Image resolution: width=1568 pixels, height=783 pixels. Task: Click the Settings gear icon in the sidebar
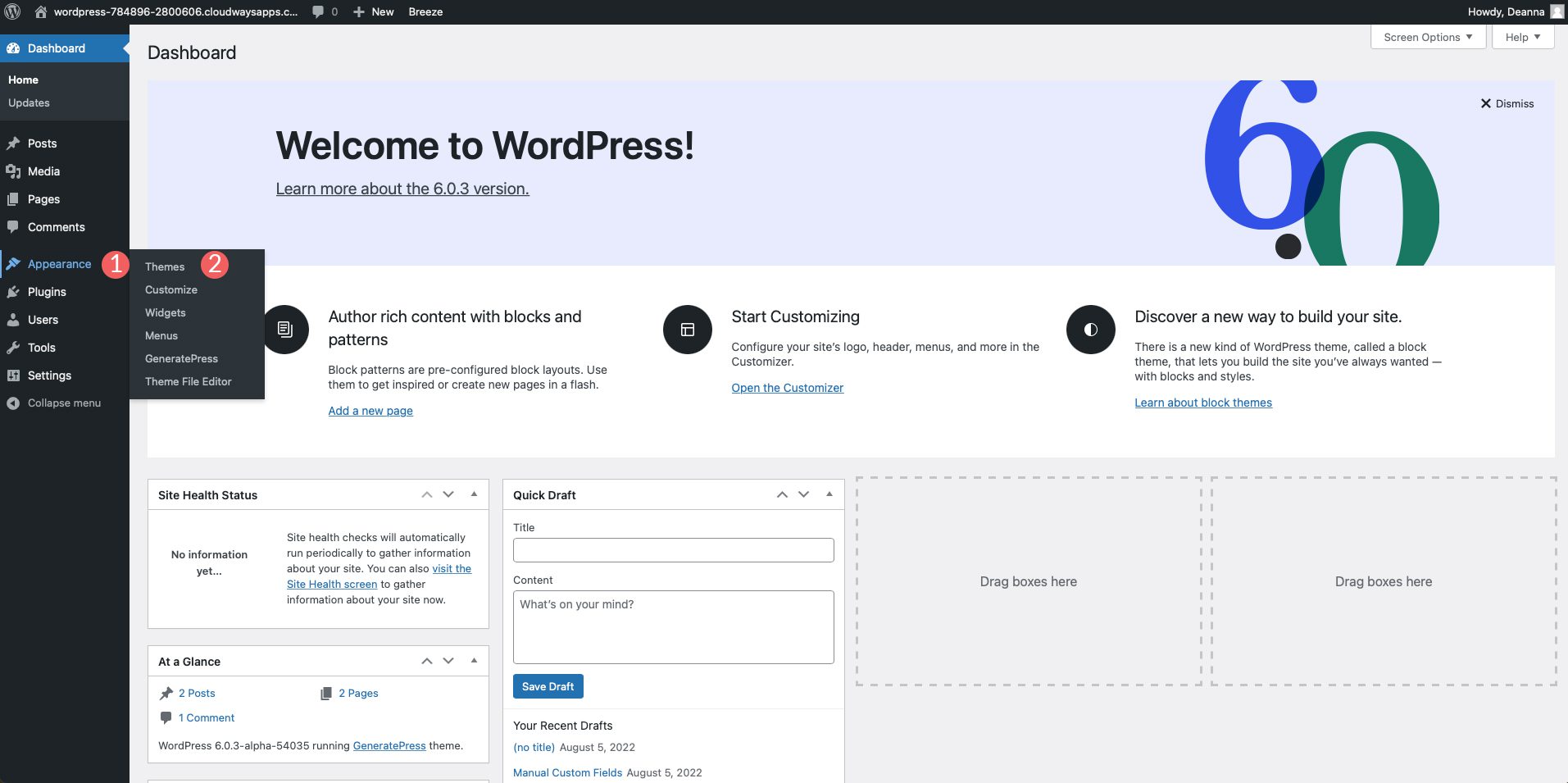tap(14, 376)
